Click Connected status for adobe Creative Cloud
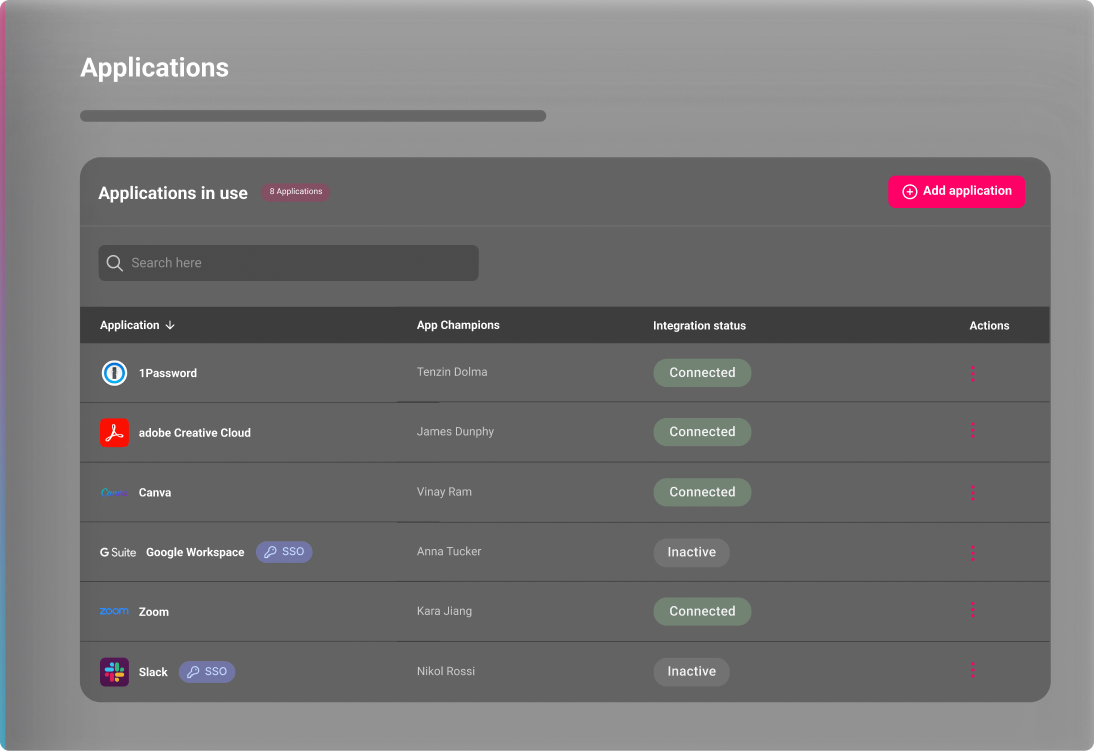 point(702,432)
